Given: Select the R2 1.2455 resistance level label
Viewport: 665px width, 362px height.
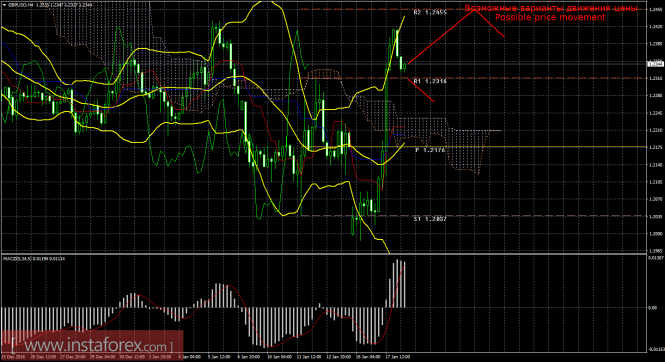Looking at the screenshot, I should (430, 13).
